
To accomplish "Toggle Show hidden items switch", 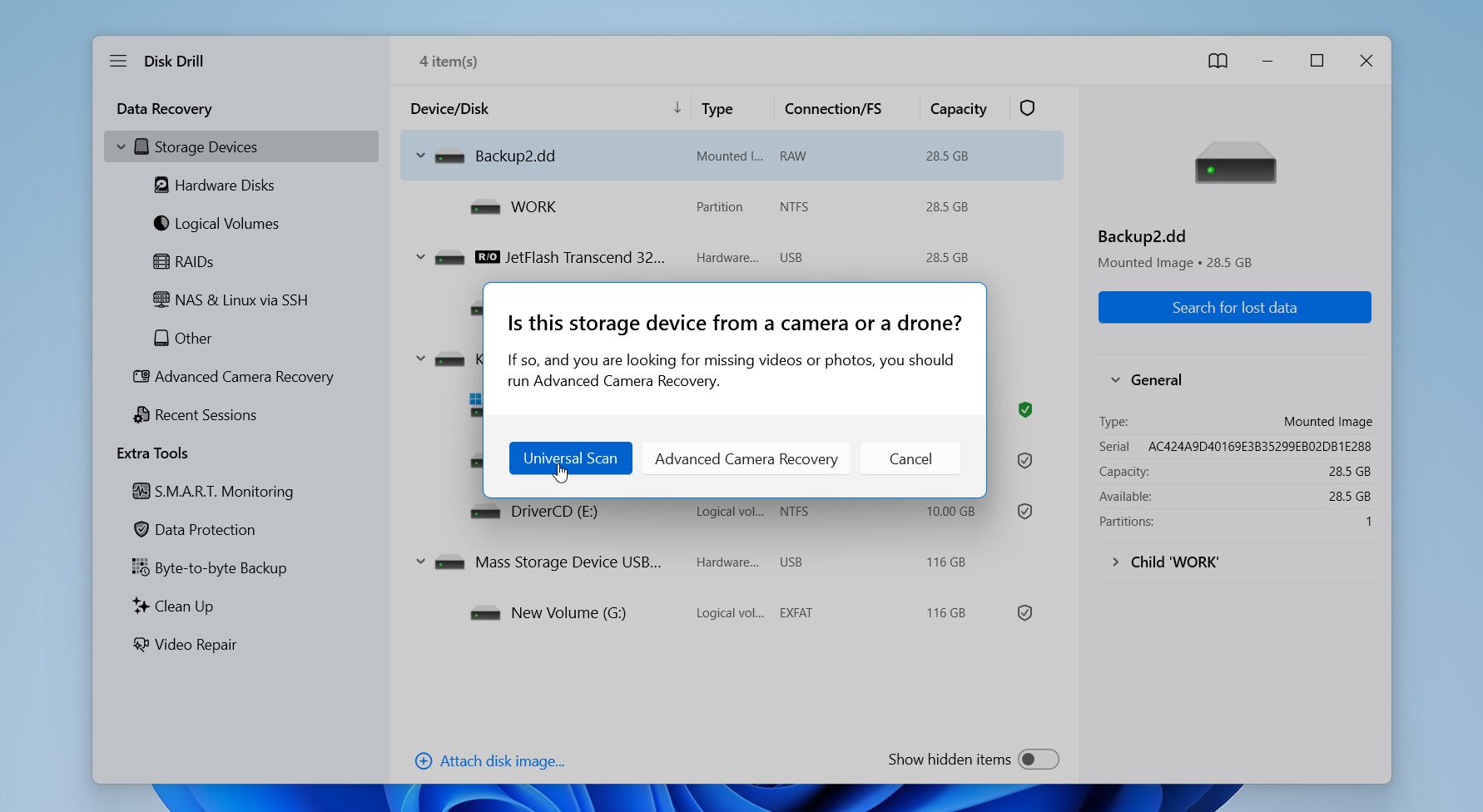I will coord(1038,760).
